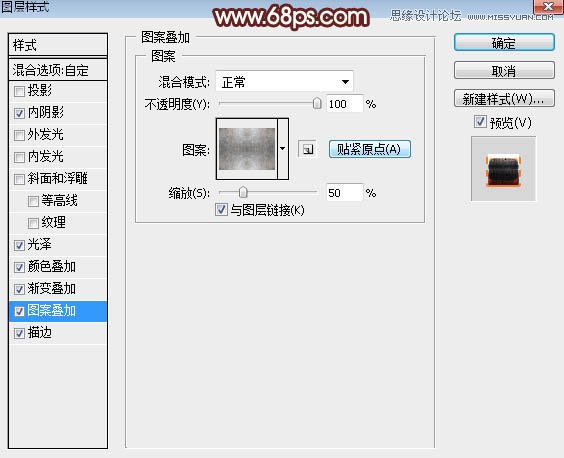Image resolution: width=564 pixels, height=458 pixels.
Task: Click the 新建样式(W)... new style button
Action: click(x=504, y=98)
